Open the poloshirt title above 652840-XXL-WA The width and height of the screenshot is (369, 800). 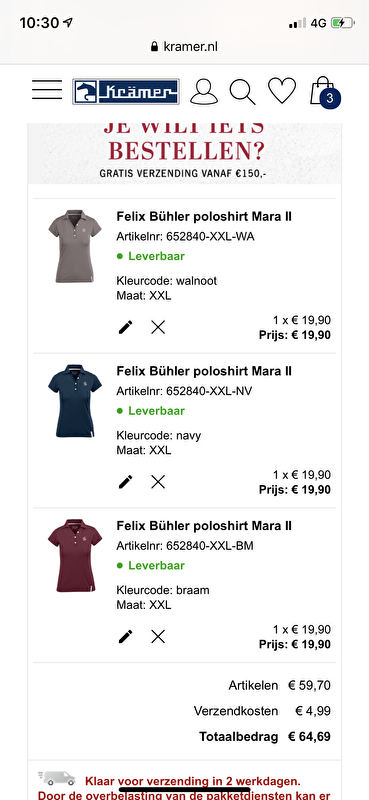click(204, 216)
